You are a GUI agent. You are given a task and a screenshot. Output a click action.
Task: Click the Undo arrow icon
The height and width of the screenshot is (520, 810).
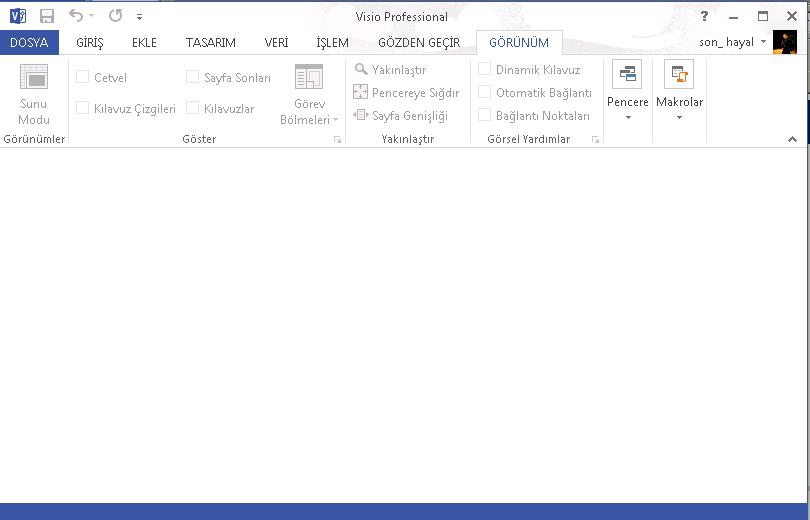(x=76, y=16)
